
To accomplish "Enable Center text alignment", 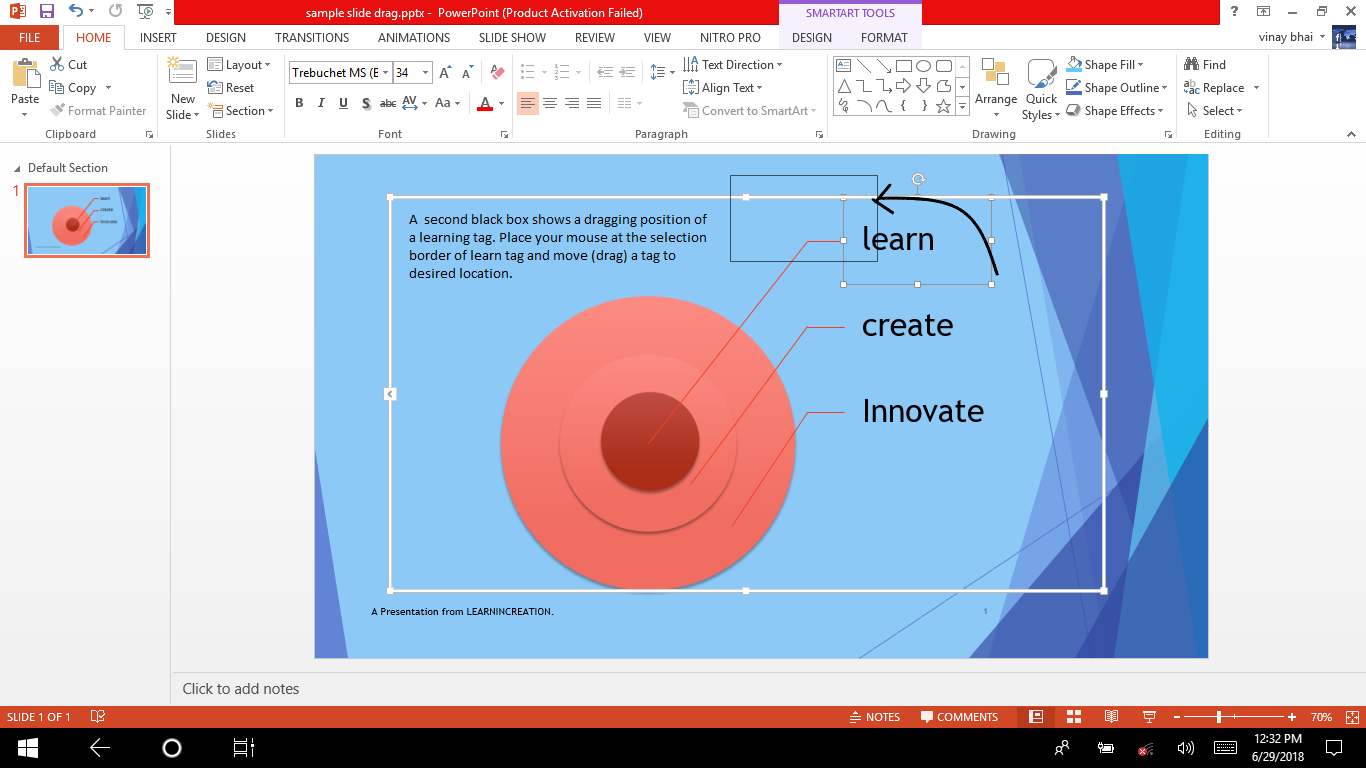I will tap(550, 103).
